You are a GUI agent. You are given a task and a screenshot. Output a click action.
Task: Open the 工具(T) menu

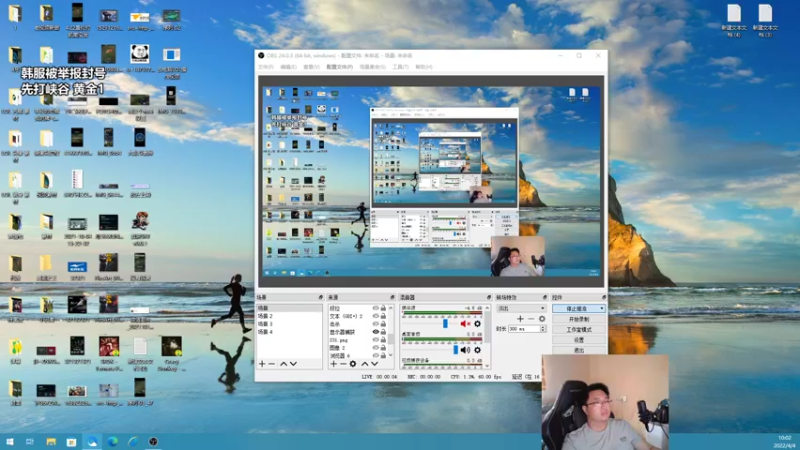pyautogui.click(x=401, y=67)
